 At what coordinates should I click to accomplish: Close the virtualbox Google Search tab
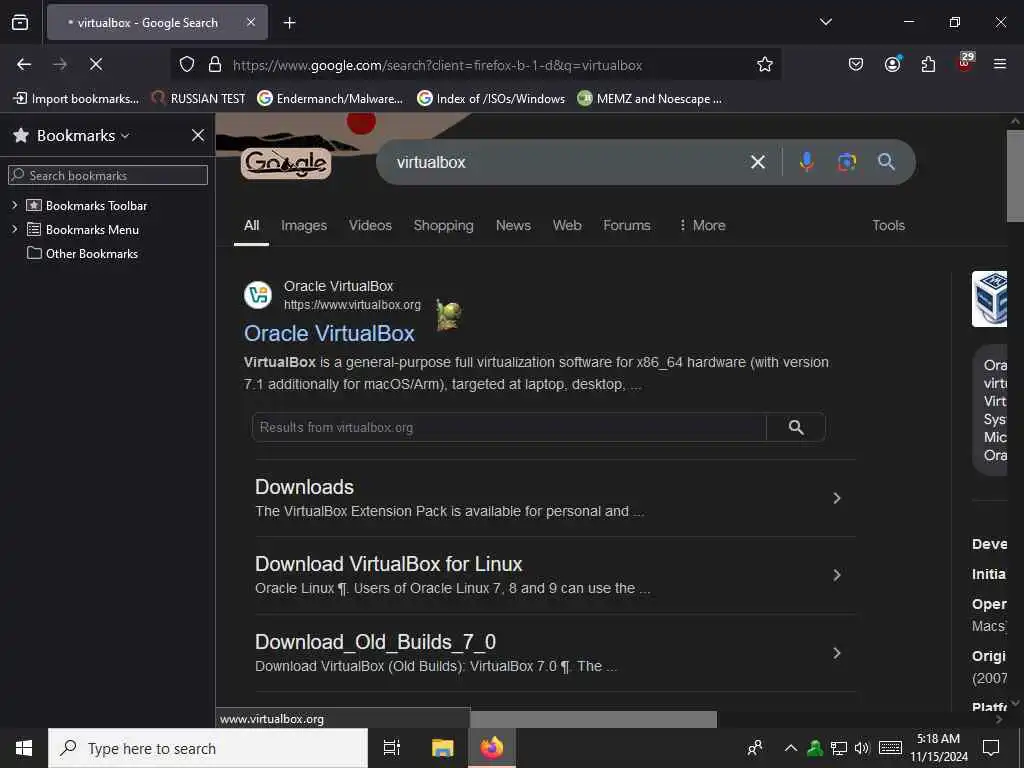[x=251, y=22]
